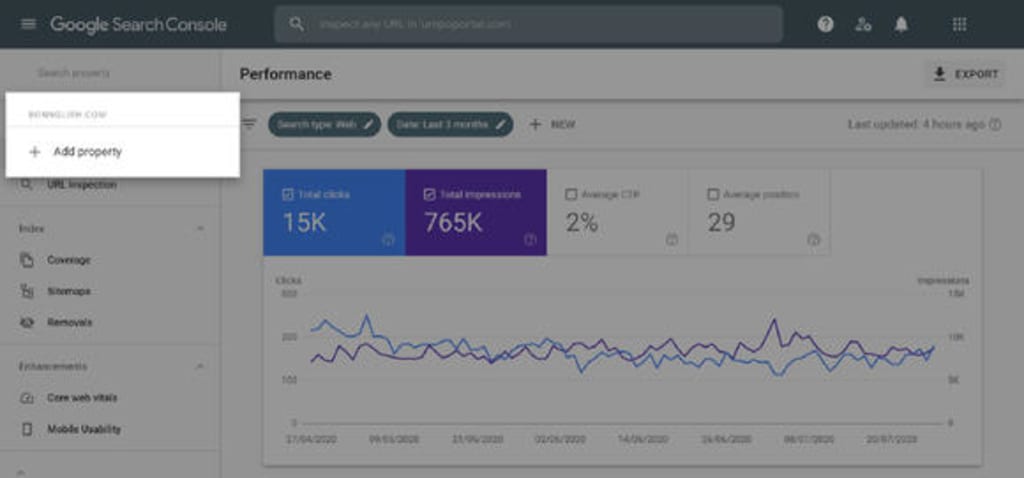1024x478 pixels.
Task: Open the hamburger navigation menu
Action: (x=28, y=24)
